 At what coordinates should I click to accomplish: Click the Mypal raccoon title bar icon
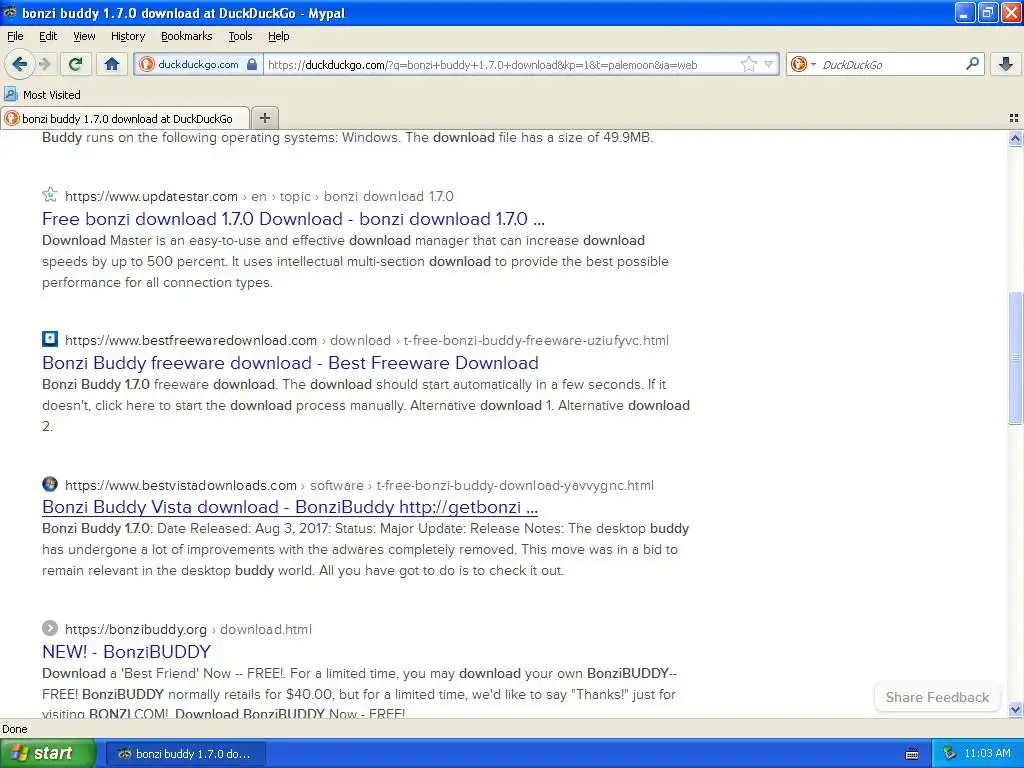click(9, 12)
